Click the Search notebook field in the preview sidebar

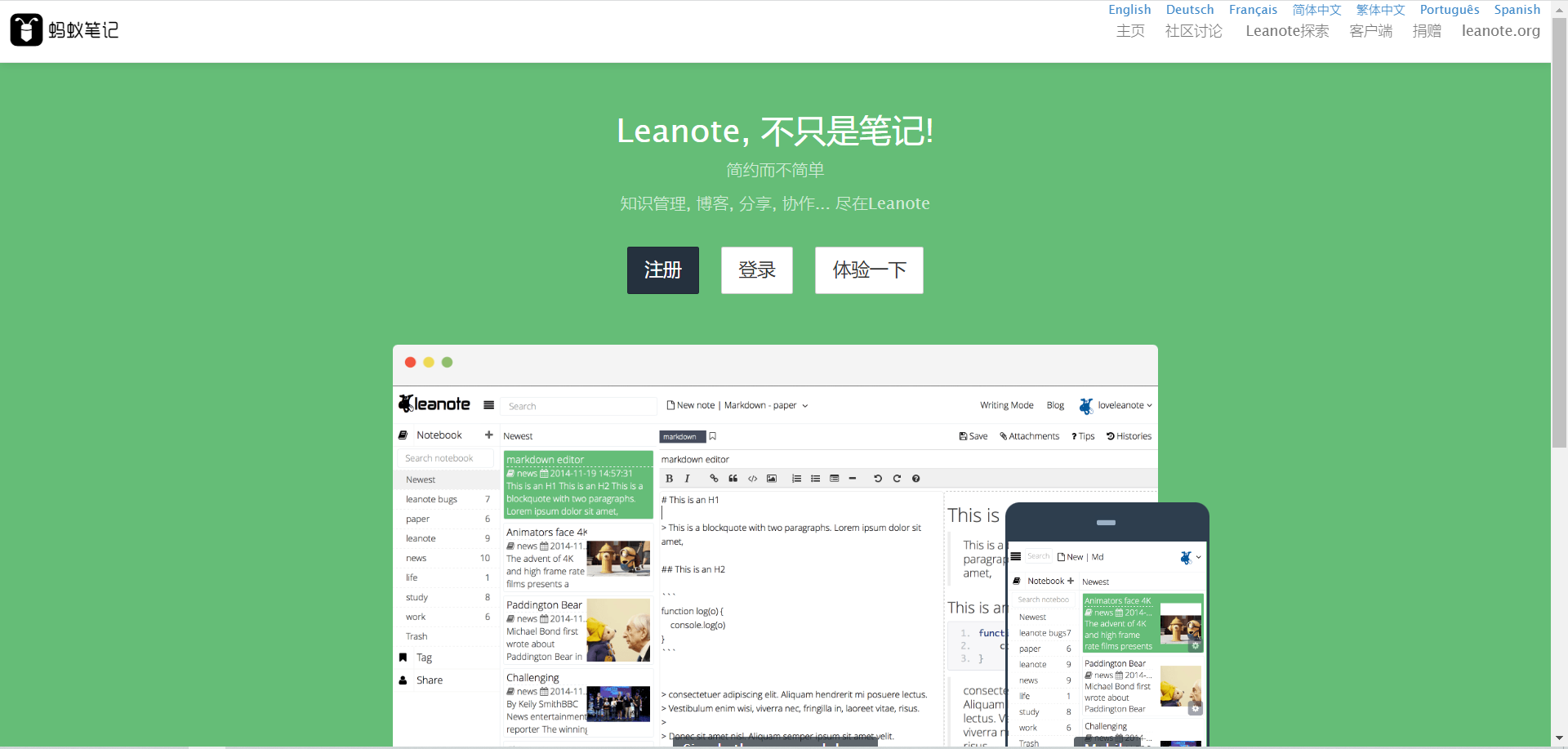click(446, 458)
